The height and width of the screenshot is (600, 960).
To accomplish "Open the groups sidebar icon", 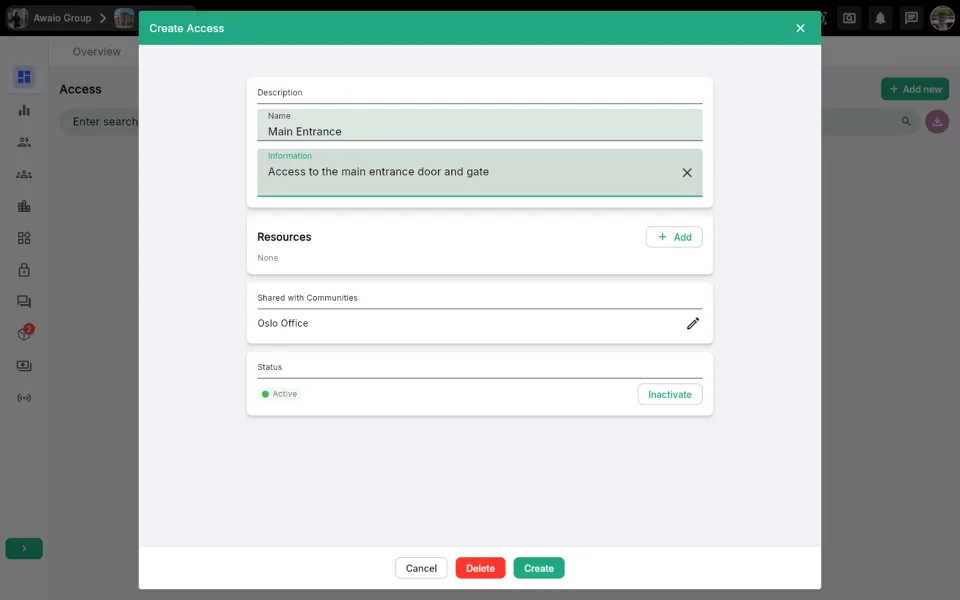I will pyautogui.click(x=24, y=174).
